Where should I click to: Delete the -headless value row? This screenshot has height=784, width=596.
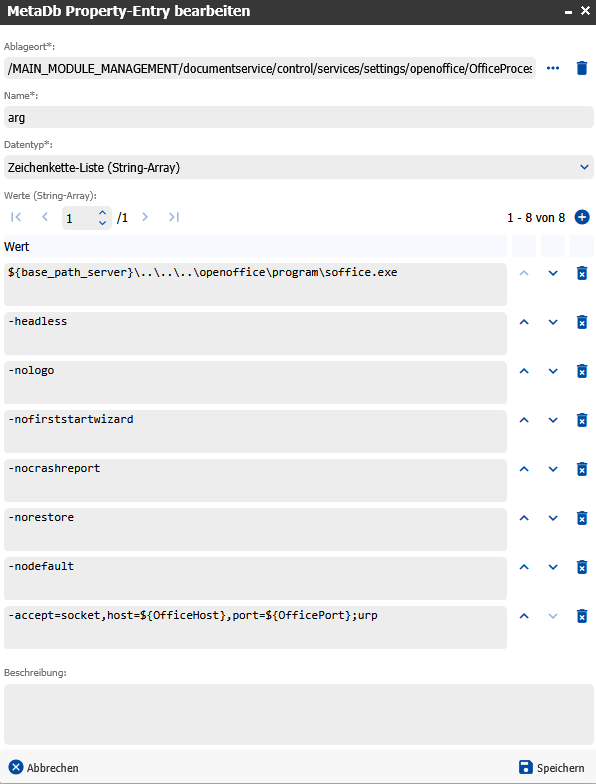pos(582,322)
